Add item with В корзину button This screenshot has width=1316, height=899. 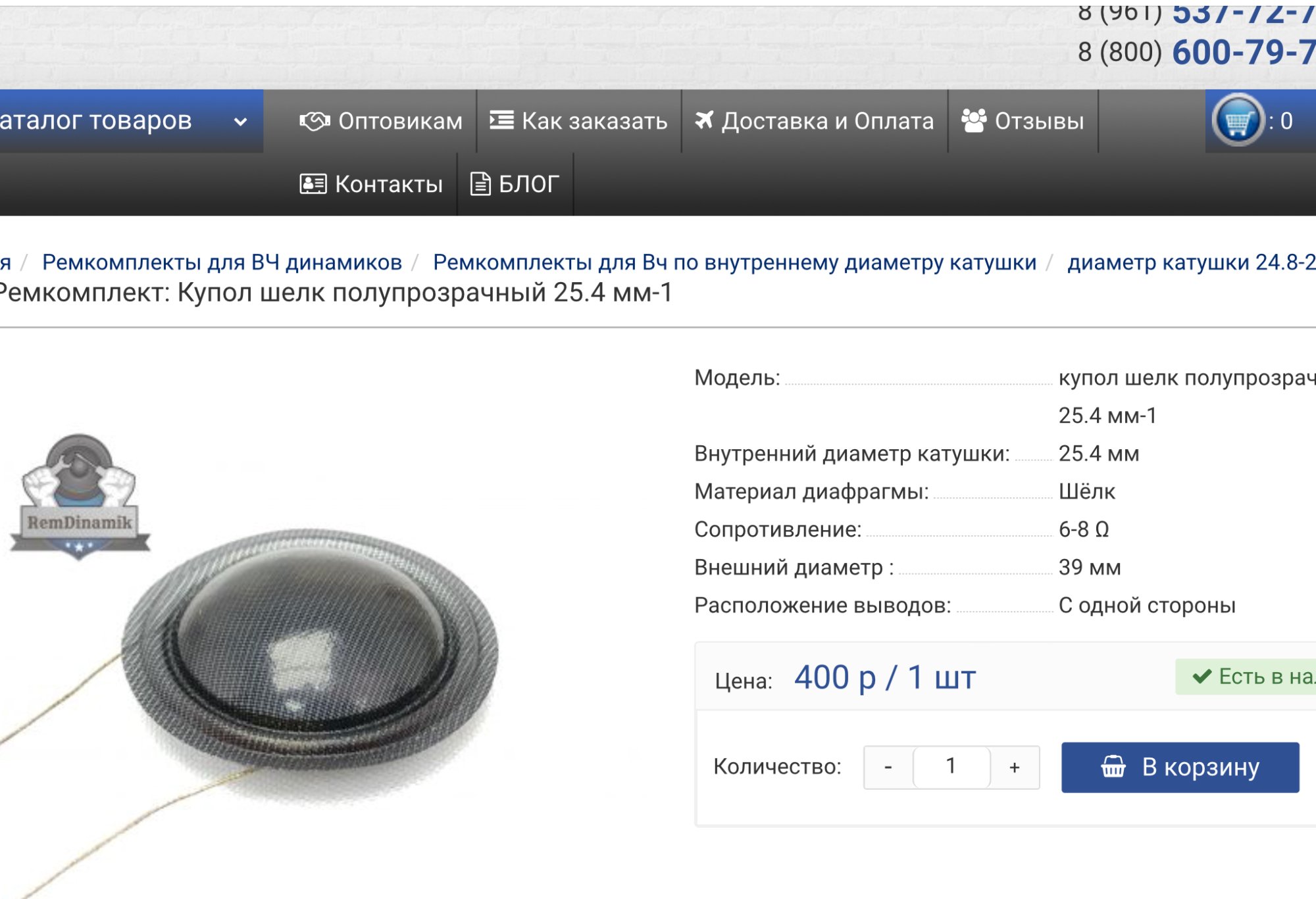pyautogui.click(x=1180, y=767)
